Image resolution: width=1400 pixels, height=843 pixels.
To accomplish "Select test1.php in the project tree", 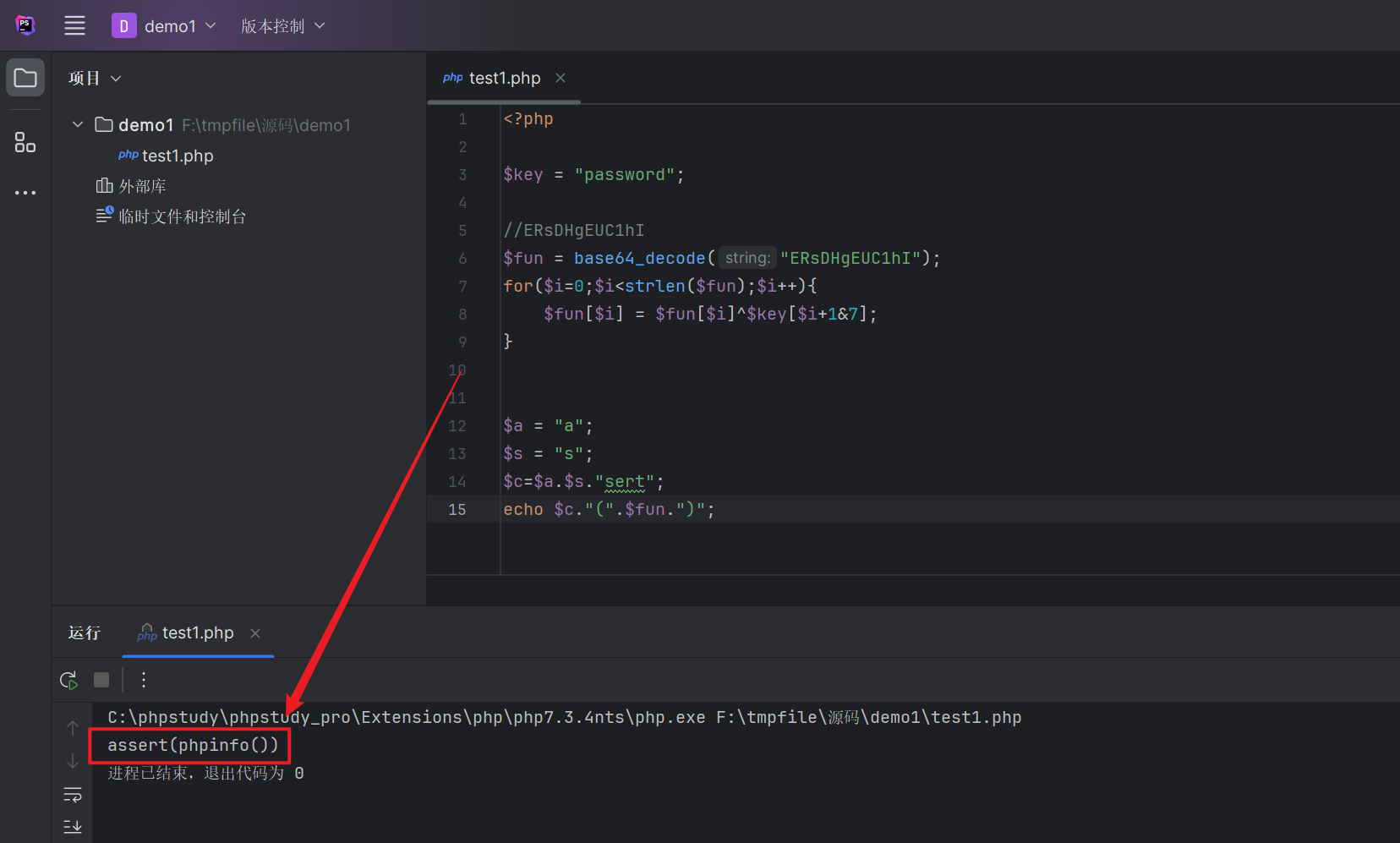I will [166, 156].
